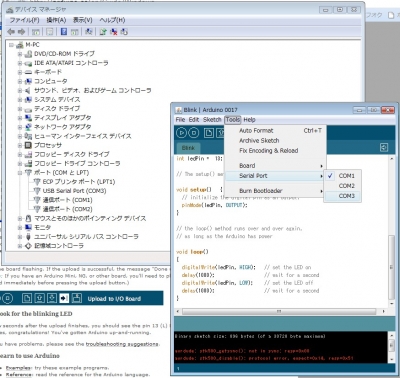Select COM3 in the Serial Port submenu
Image resolution: width=400 pixels, height=378 pixels.
[342, 196]
